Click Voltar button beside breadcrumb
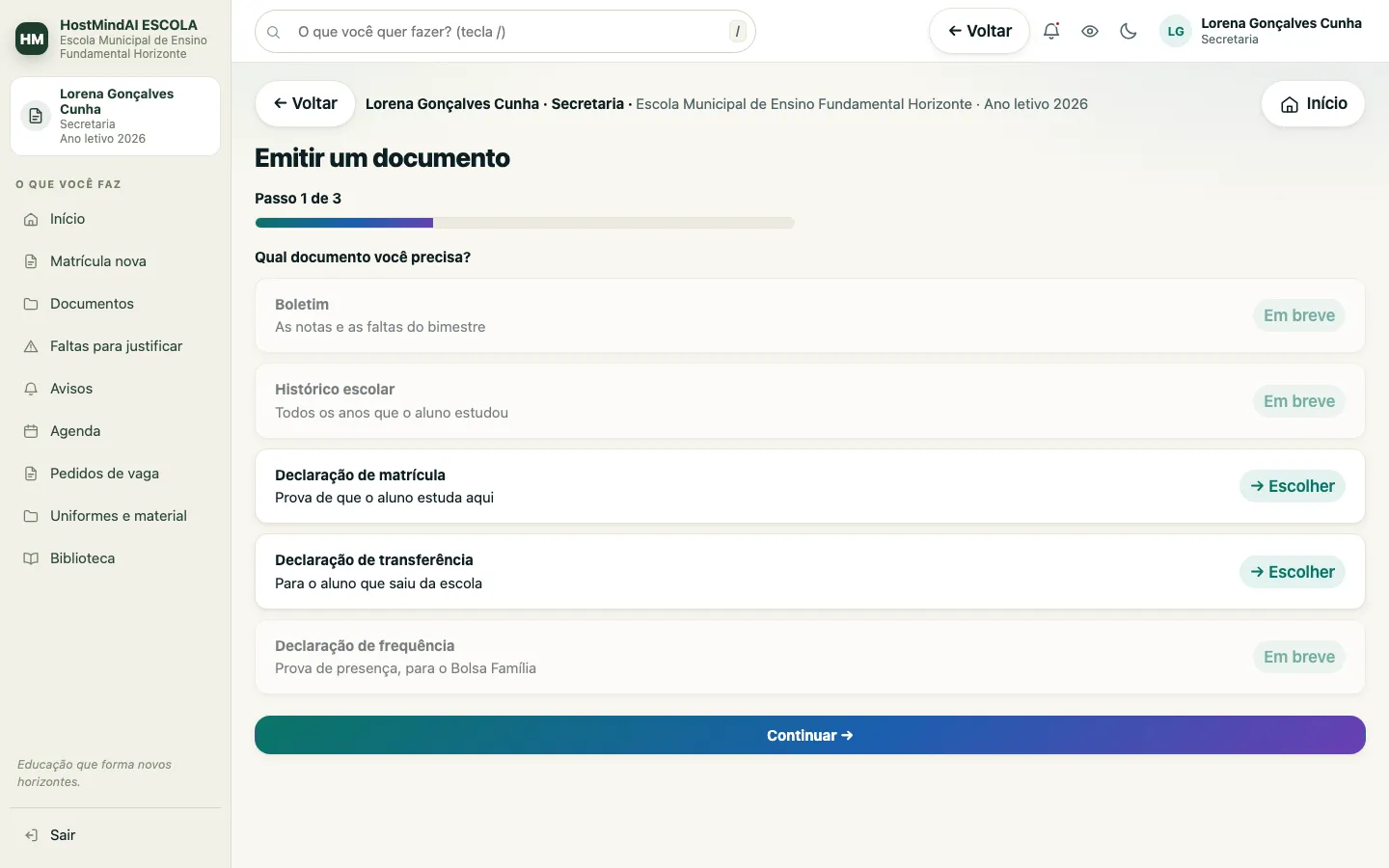The image size is (1389, 868). [305, 103]
